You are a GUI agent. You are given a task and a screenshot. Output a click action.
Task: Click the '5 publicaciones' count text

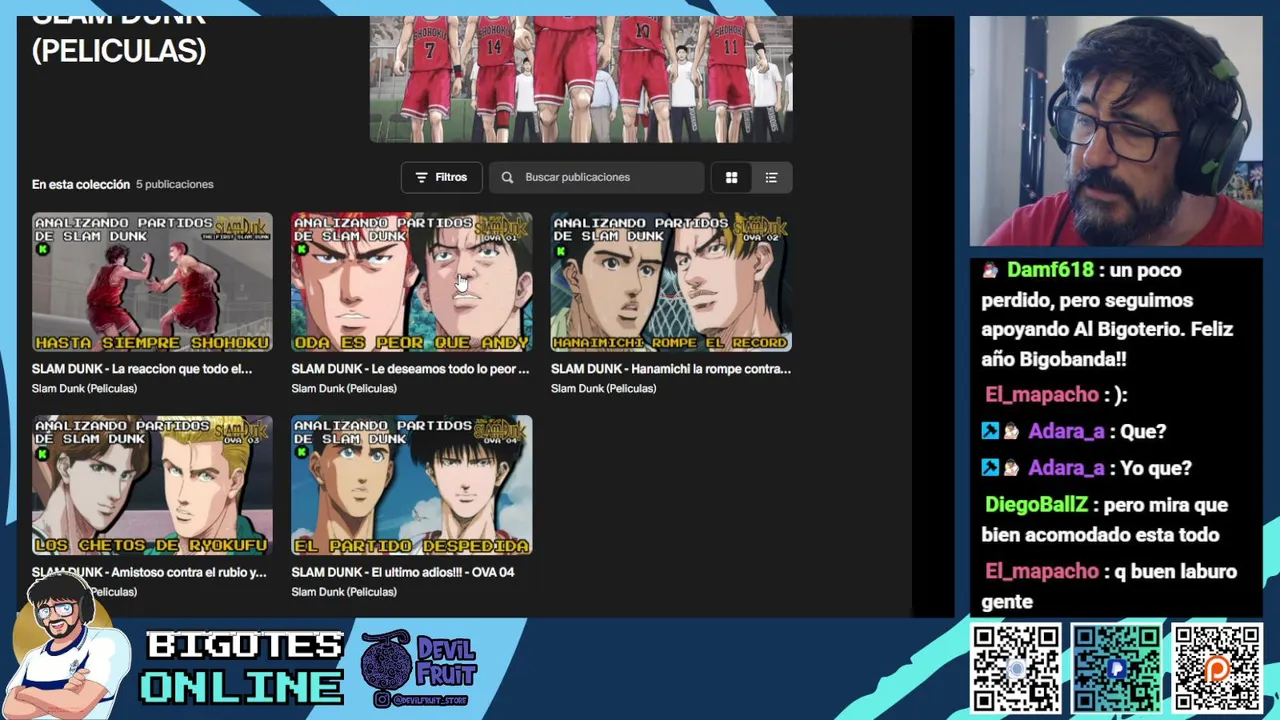coord(175,184)
